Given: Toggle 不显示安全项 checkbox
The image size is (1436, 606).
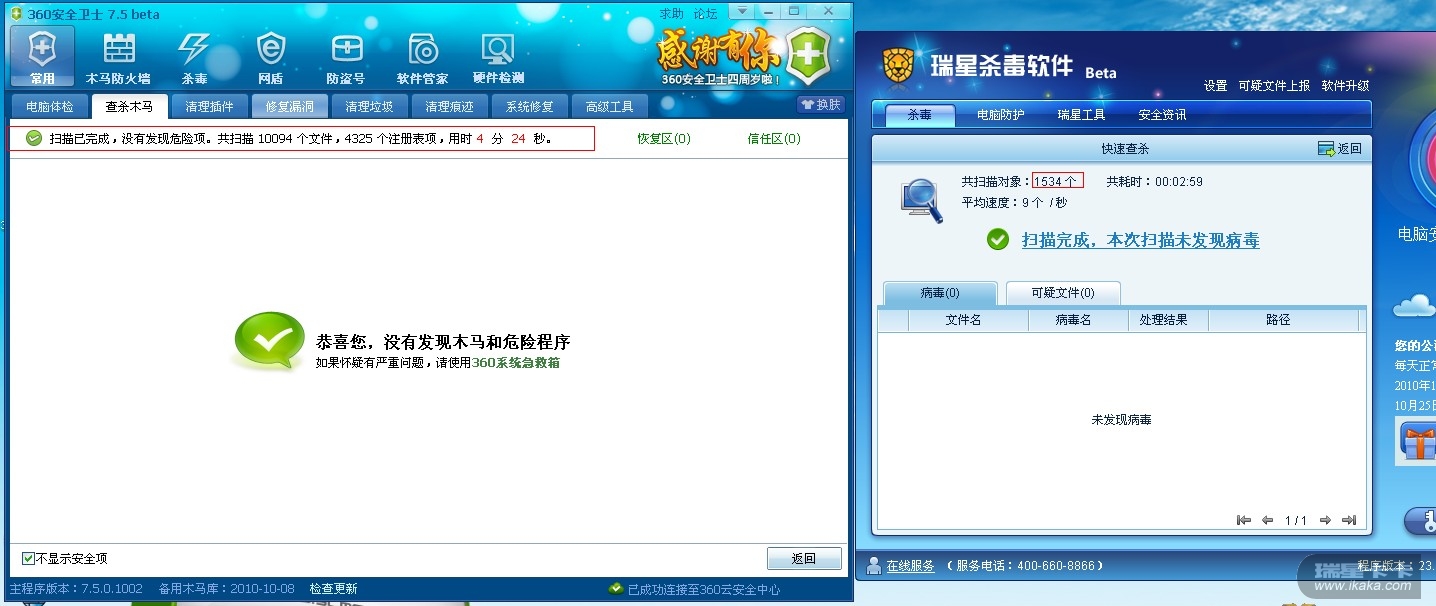Looking at the screenshot, I should [28, 559].
